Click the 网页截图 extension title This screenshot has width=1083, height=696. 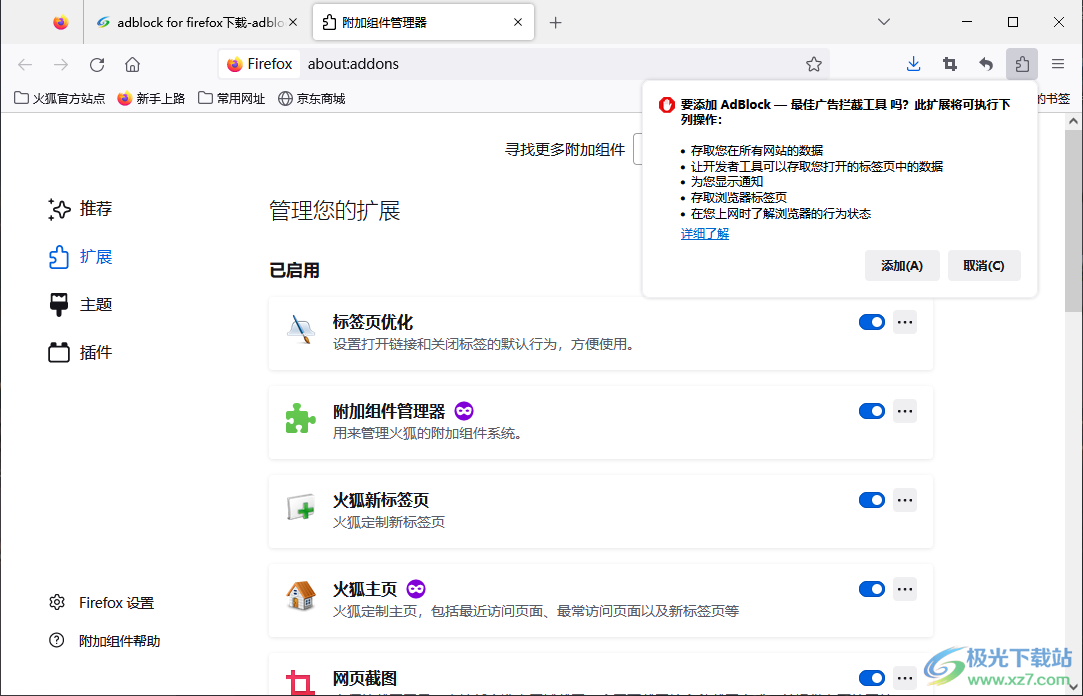365,678
